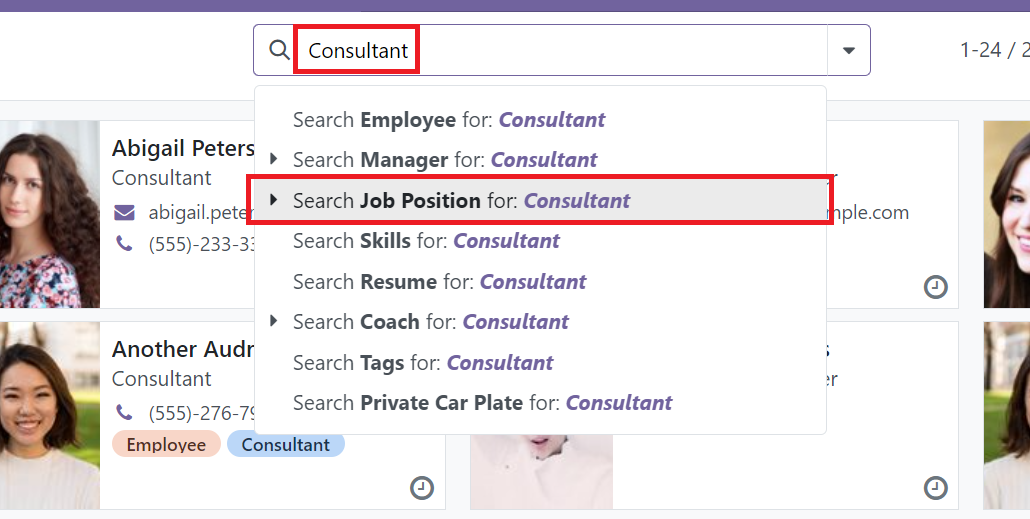Open Abigail Peterson's employee photo
This screenshot has width=1030, height=519.
[49, 214]
